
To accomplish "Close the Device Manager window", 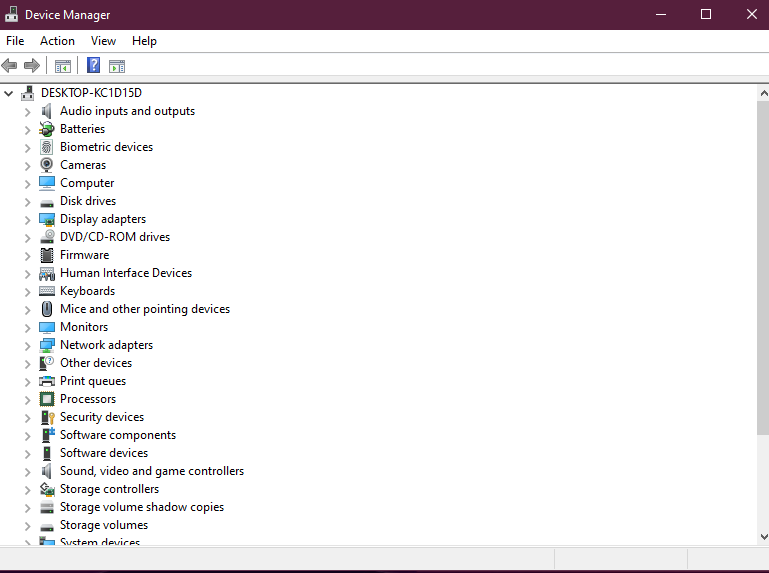I will coord(751,14).
